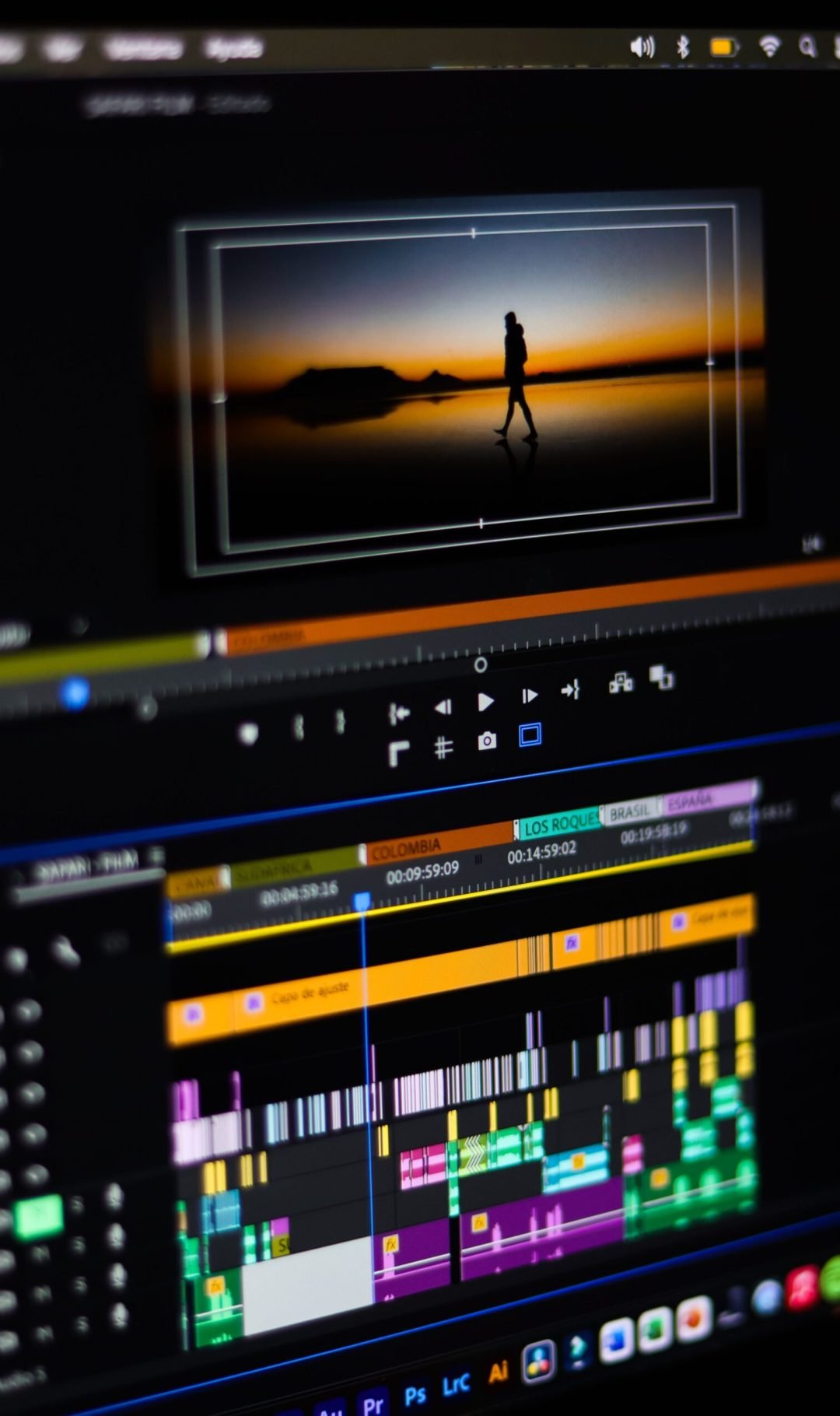Open Illustrator from the Dock
Viewport: 840px width, 1416px height.
tap(498, 1372)
